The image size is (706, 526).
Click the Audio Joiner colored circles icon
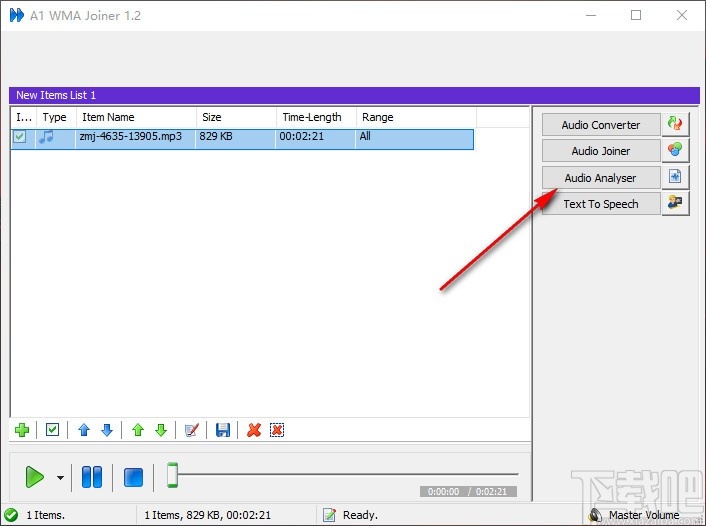coord(675,150)
